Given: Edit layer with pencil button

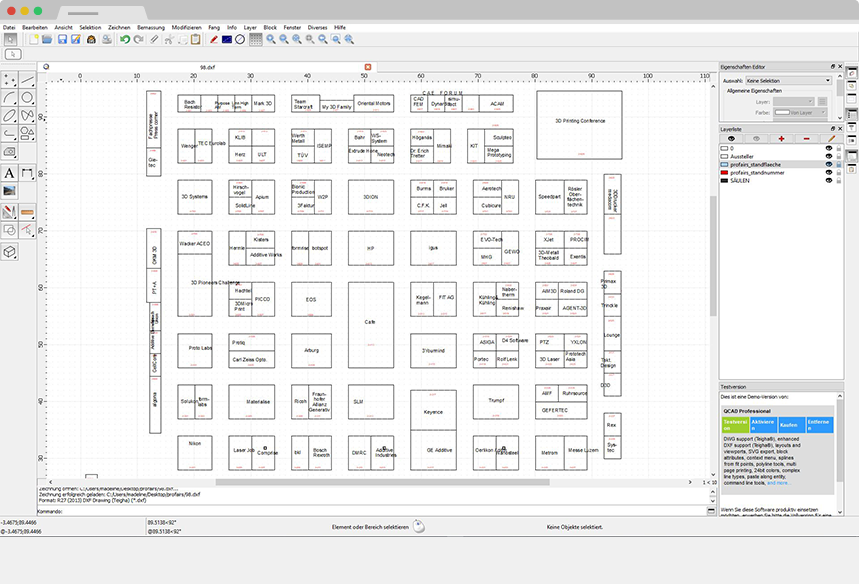Looking at the screenshot, I should pos(831,139).
